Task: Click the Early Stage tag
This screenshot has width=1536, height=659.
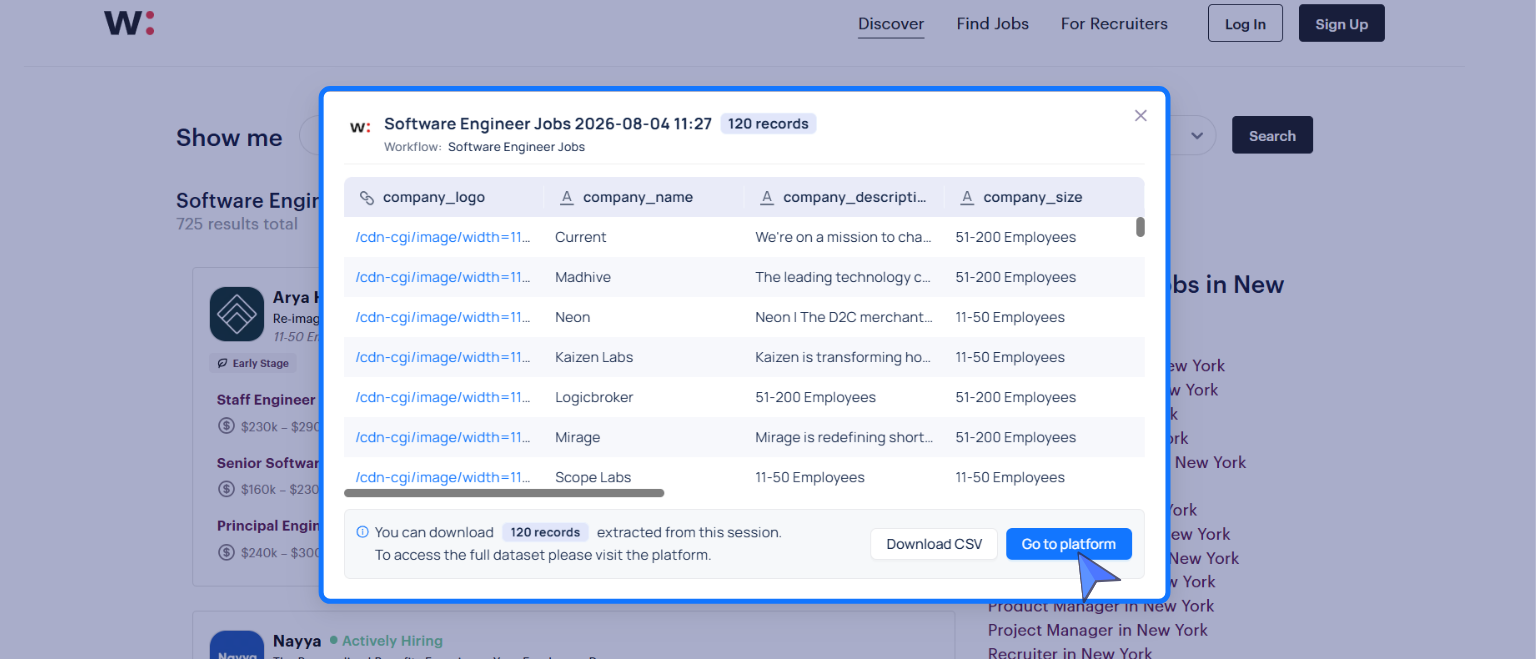Action: [x=253, y=363]
